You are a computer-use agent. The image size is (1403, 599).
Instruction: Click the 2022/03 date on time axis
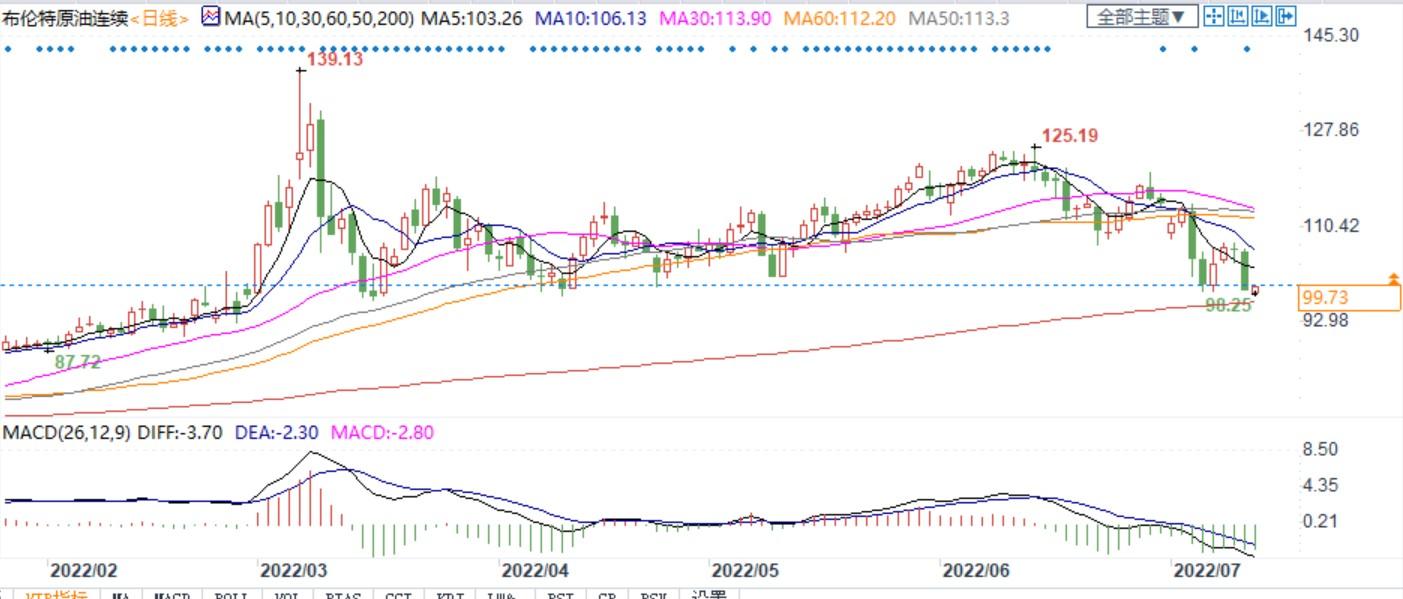[x=293, y=571]
